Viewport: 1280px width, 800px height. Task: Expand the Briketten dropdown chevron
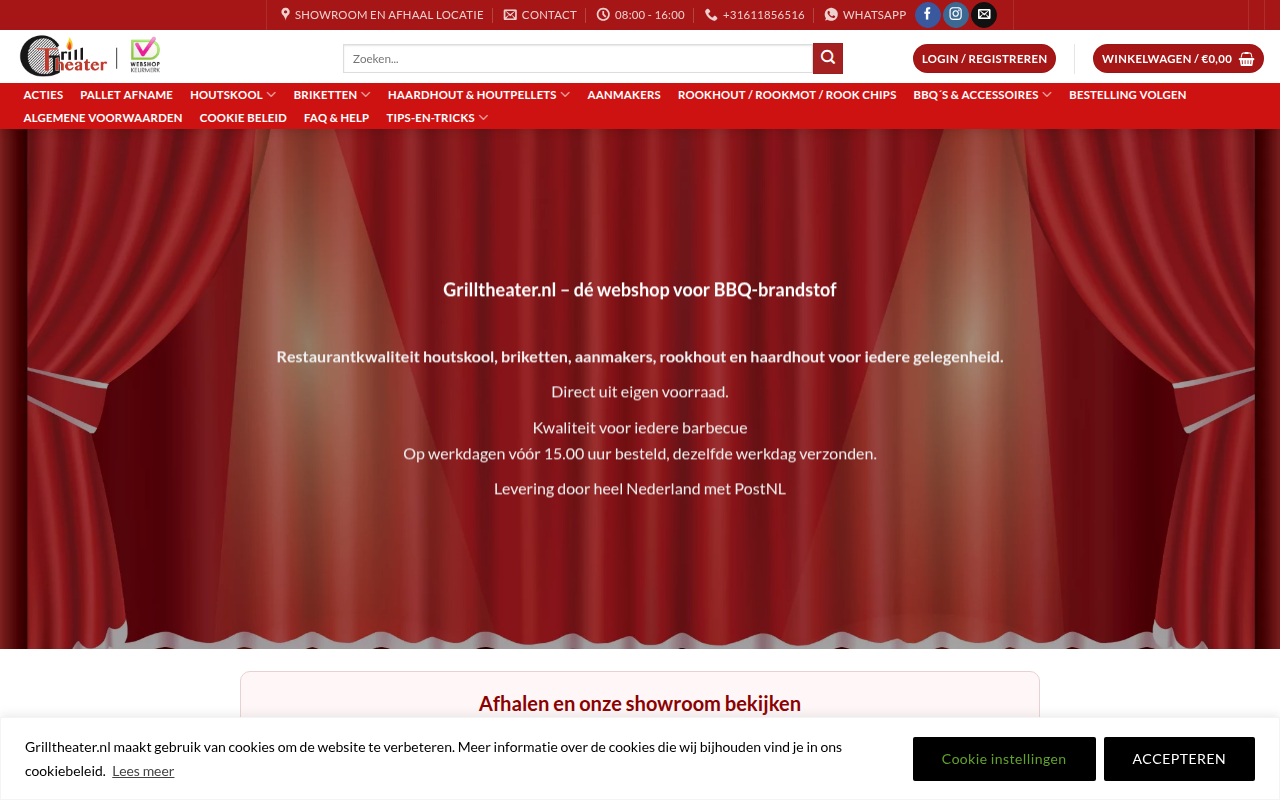366,95
